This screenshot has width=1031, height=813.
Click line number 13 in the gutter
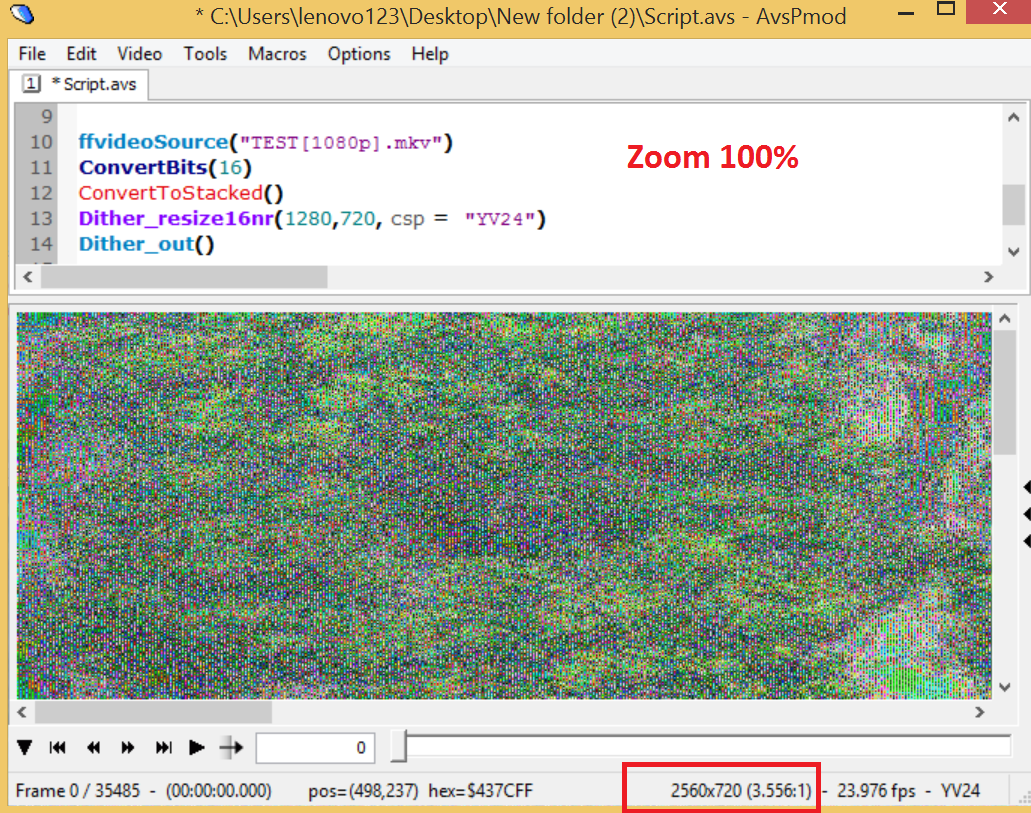41,218
